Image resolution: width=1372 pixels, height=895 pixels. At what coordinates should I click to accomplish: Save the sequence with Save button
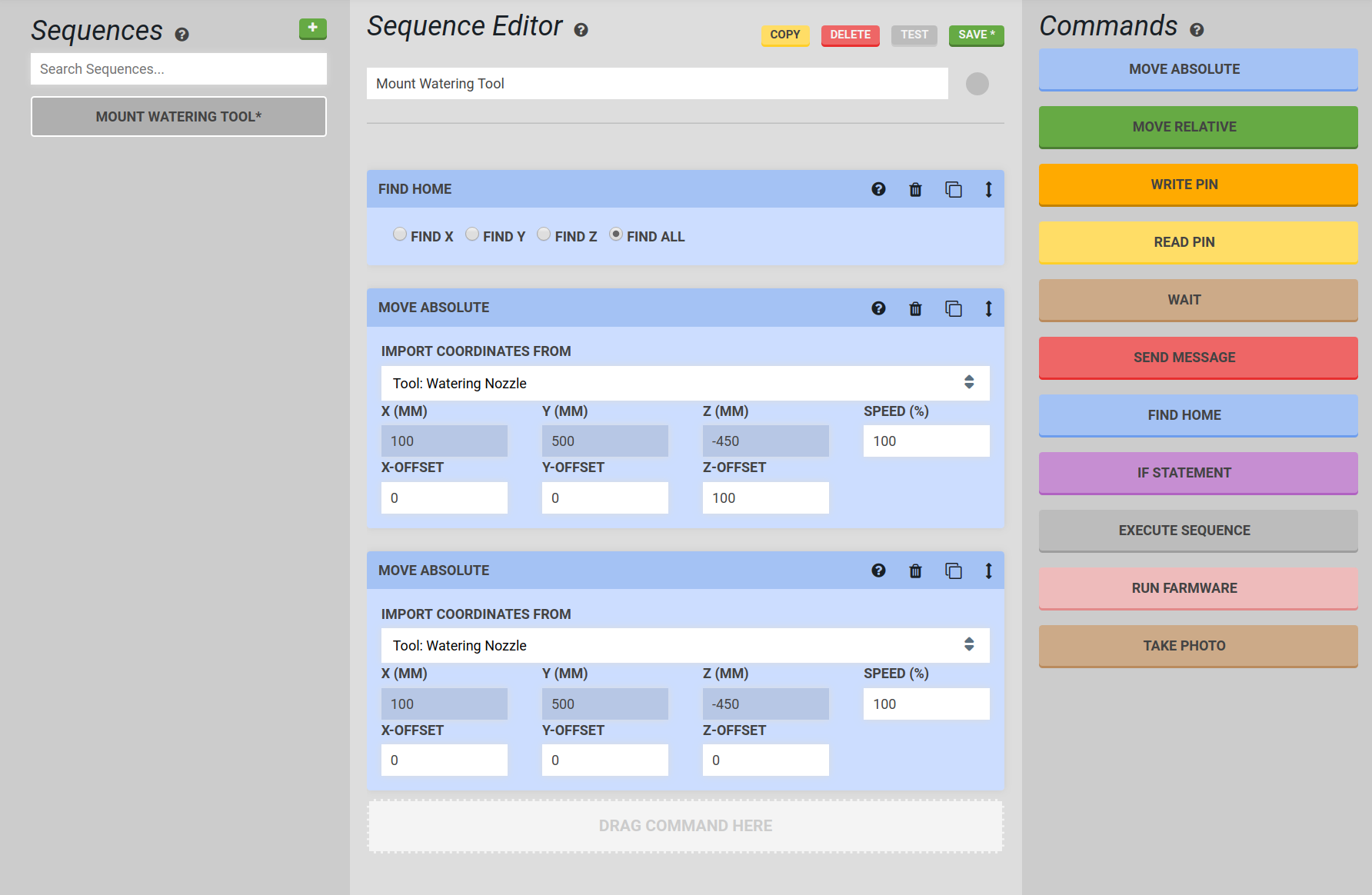point(976,35)
